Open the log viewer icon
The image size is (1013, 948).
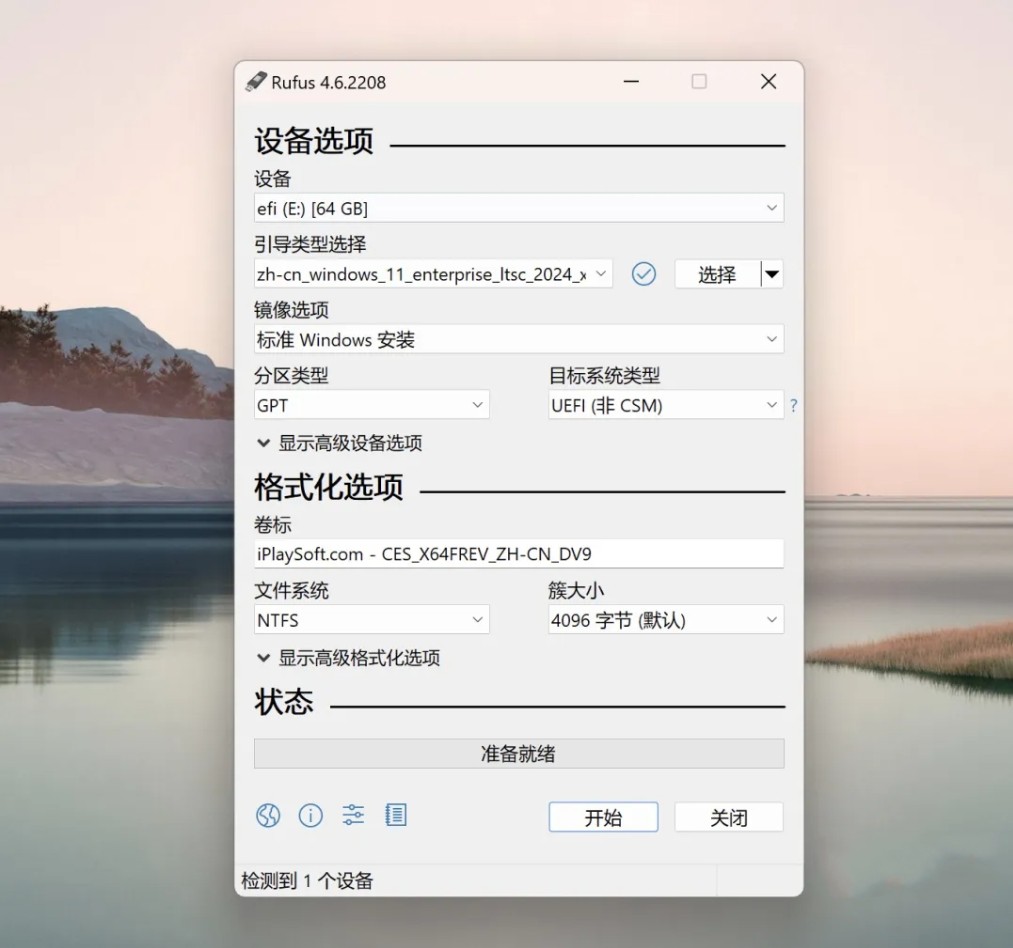tap(396, 816)
